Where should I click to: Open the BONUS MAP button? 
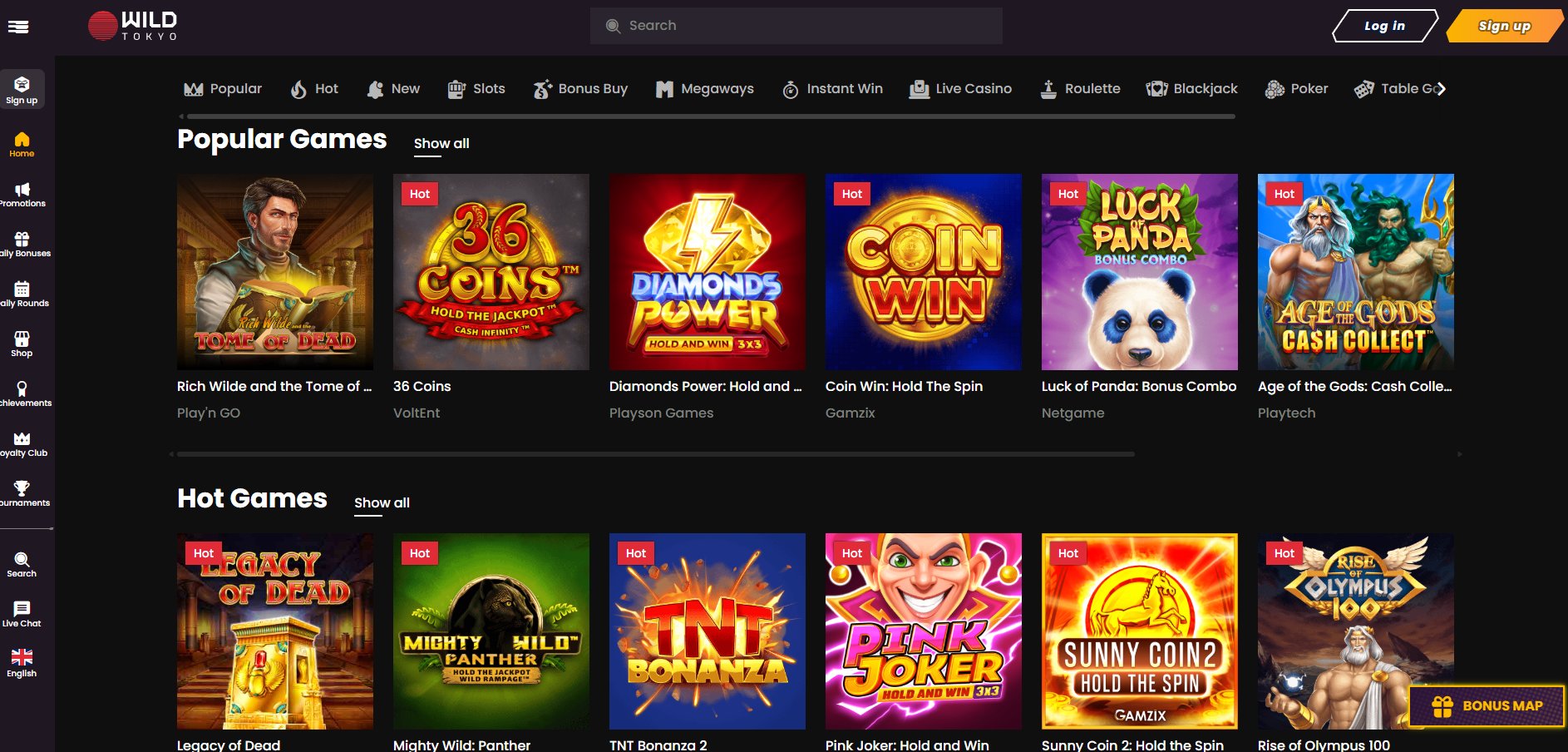tap(1487, 706)
